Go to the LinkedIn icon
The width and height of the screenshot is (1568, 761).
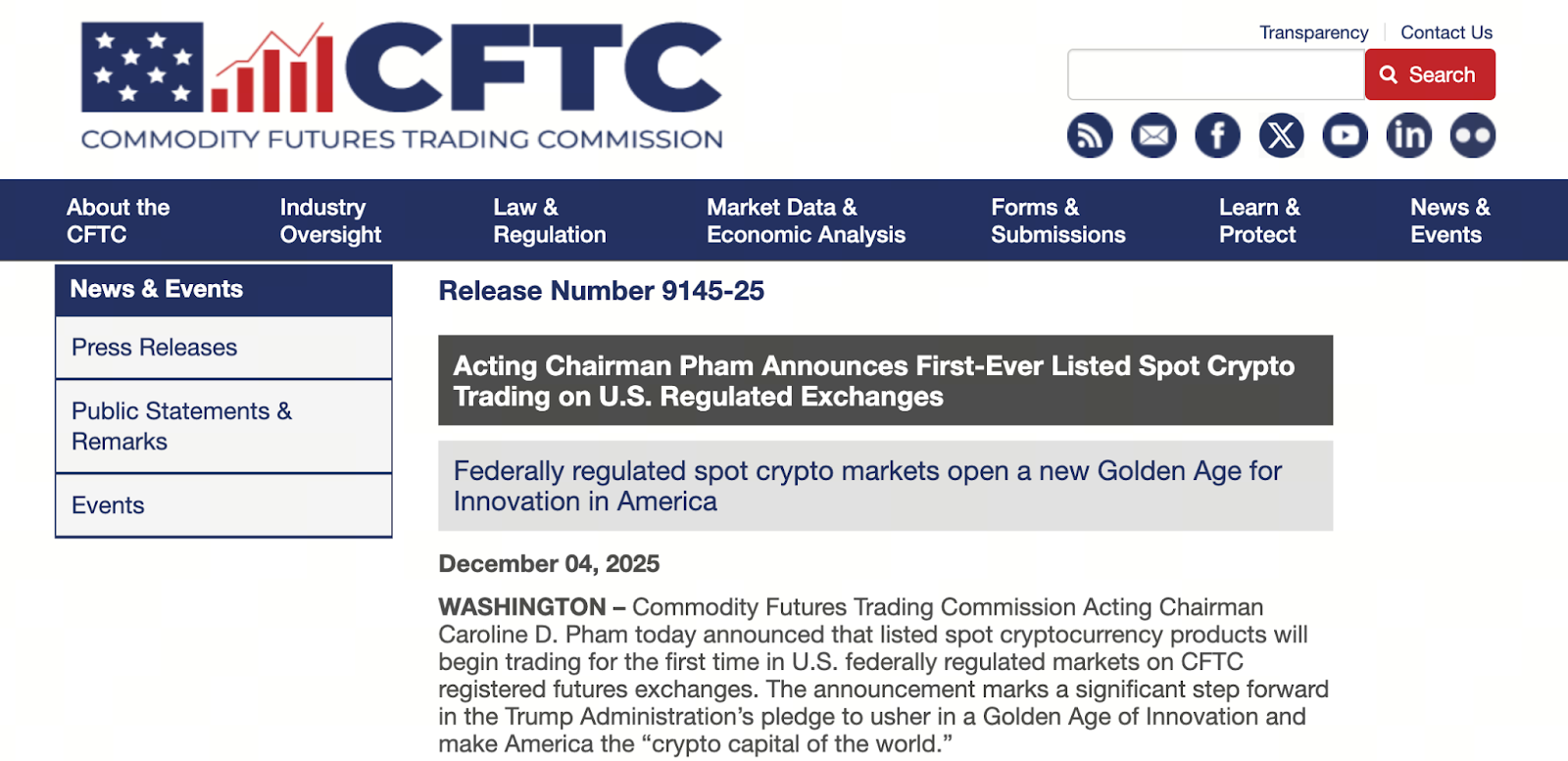pyautogui.click(x=1408, y=135)
